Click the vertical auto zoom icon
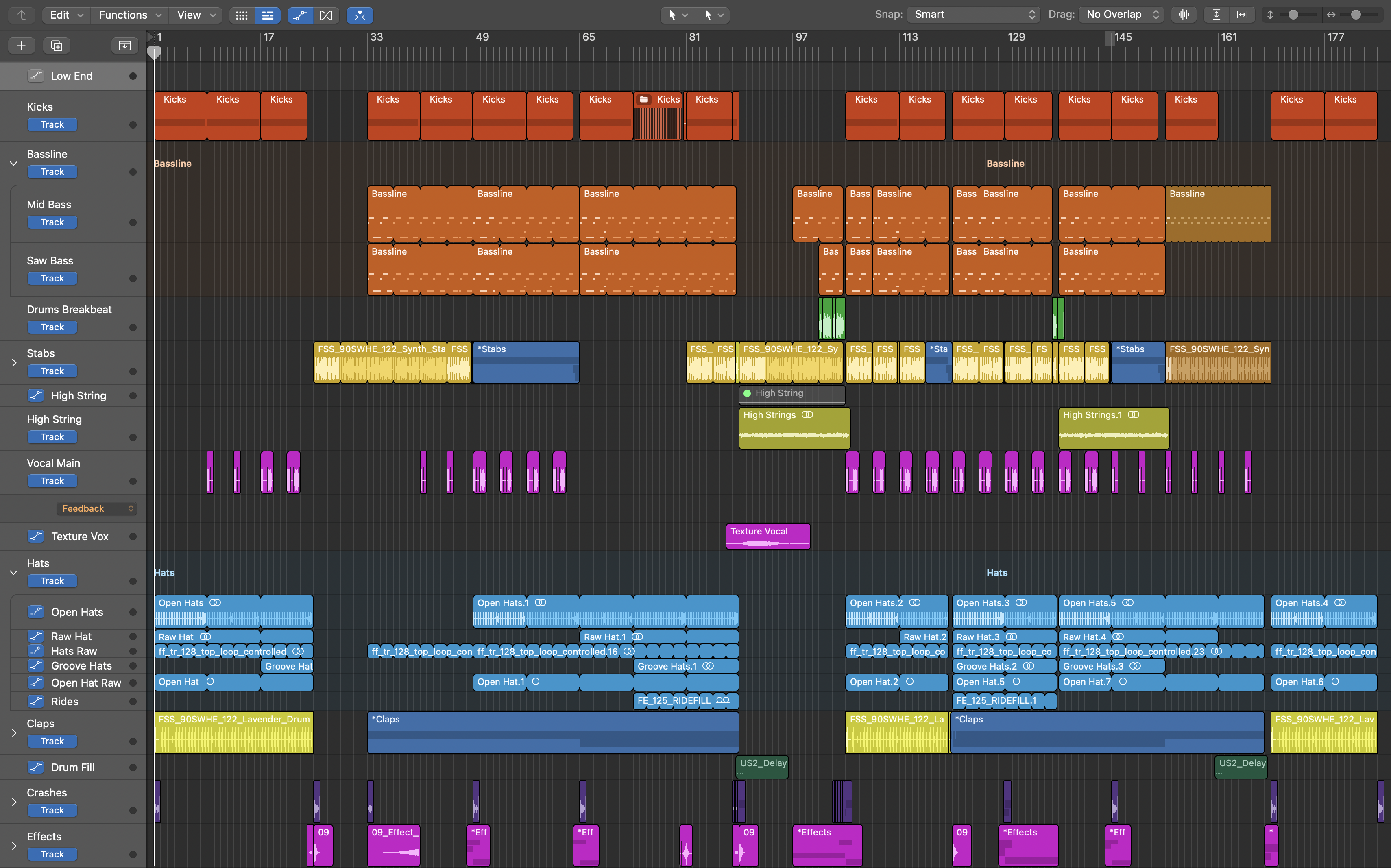 coord(1216,14)
